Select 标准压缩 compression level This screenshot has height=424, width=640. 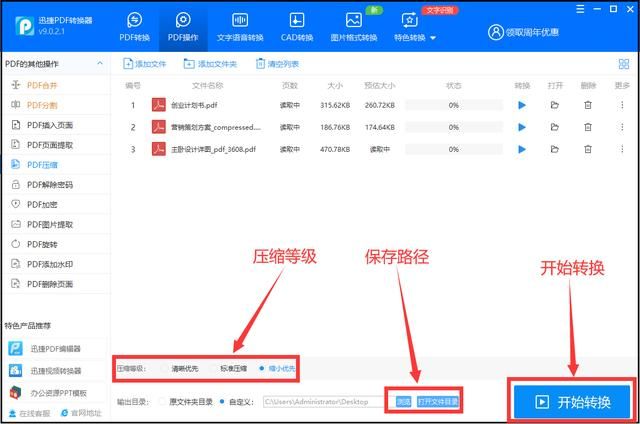229,369
